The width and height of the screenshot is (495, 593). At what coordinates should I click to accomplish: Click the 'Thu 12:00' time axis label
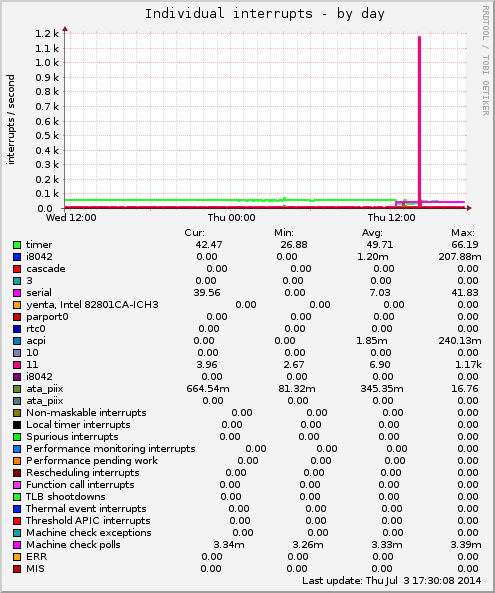(391, 218)
